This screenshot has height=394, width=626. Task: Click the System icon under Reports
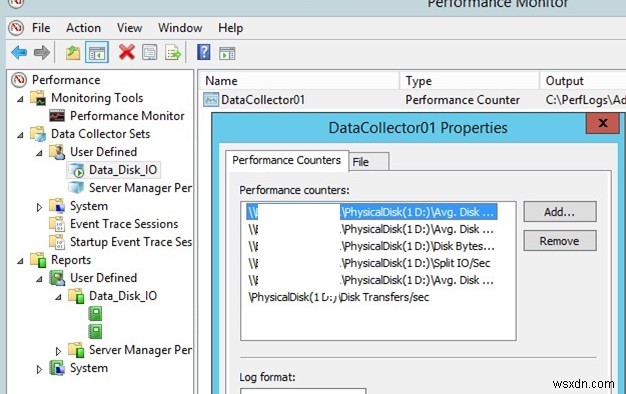click(x=57, y=368)
